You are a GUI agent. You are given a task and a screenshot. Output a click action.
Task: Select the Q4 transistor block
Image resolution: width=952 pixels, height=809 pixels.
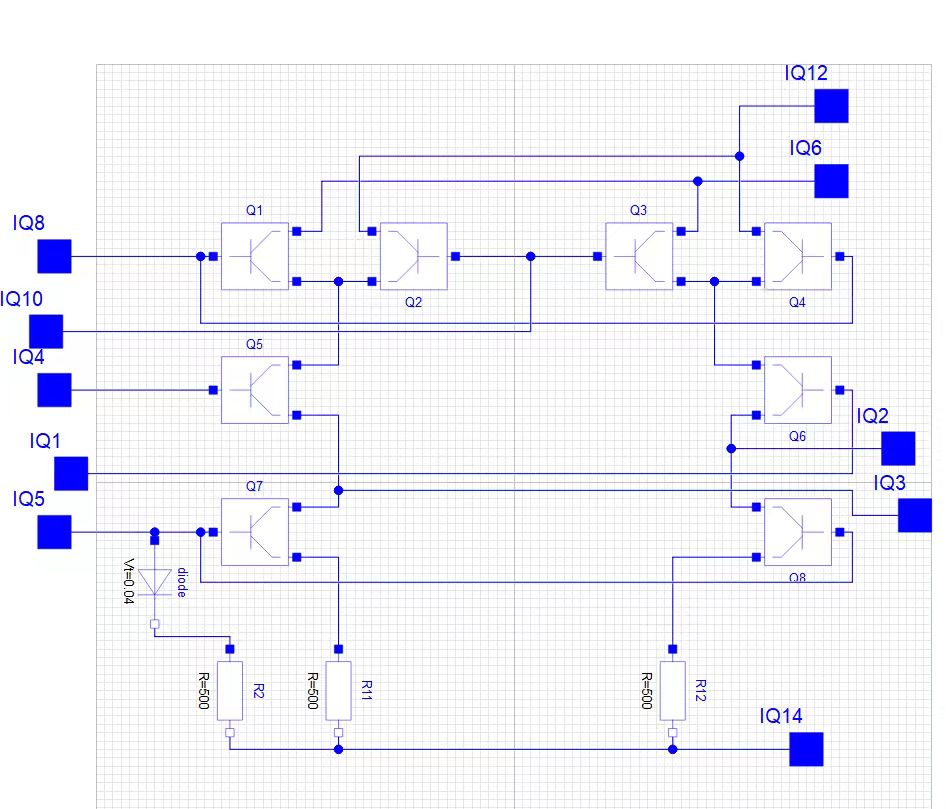coord(798,256)
